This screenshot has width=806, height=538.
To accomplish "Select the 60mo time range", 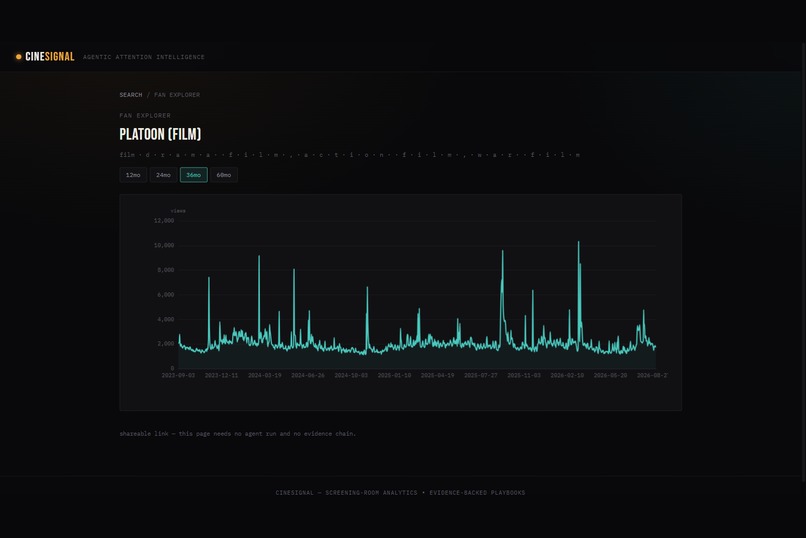I will pyautogui.click(x=224, y=175).
